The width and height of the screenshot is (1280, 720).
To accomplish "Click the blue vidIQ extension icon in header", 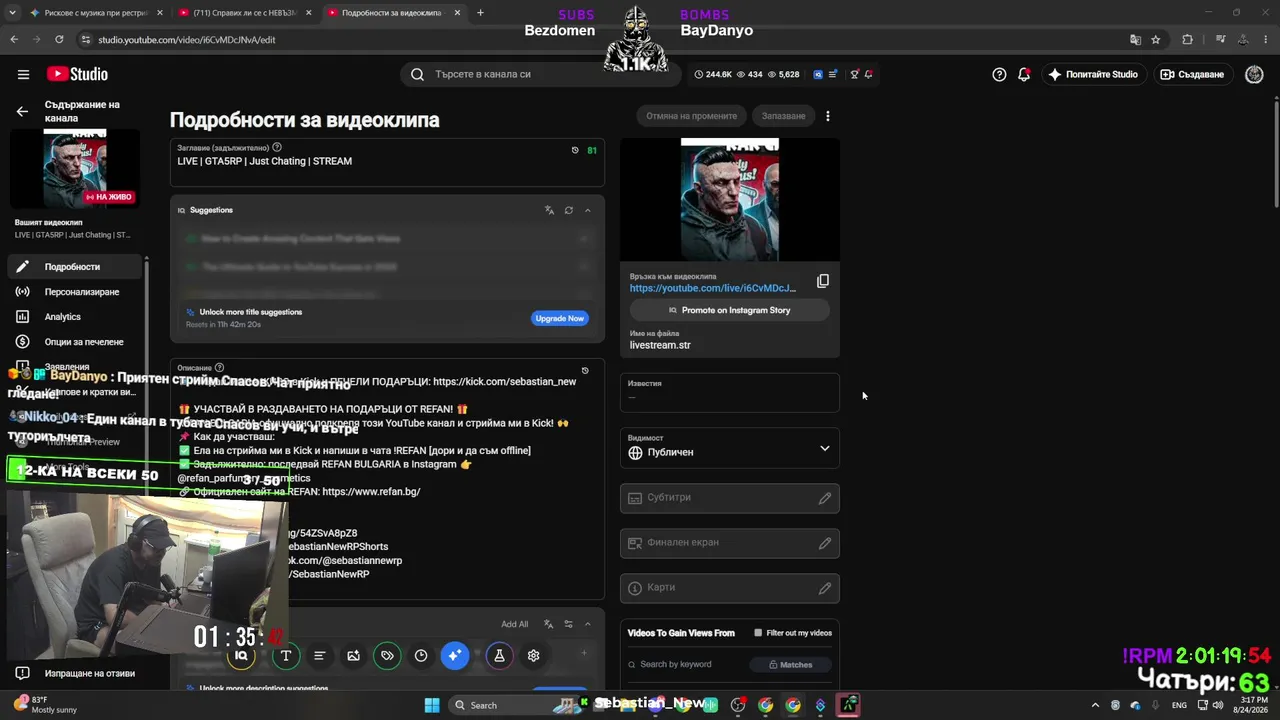I will point(818,74).
